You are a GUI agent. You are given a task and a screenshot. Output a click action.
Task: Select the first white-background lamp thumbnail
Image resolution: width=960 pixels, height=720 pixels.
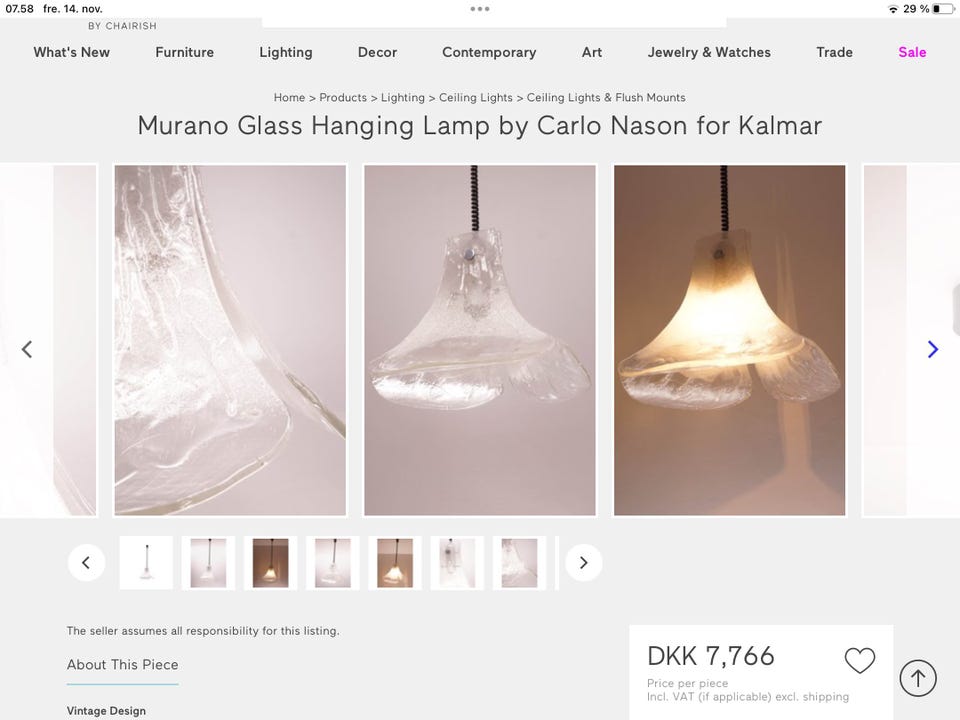pos(146,563)
